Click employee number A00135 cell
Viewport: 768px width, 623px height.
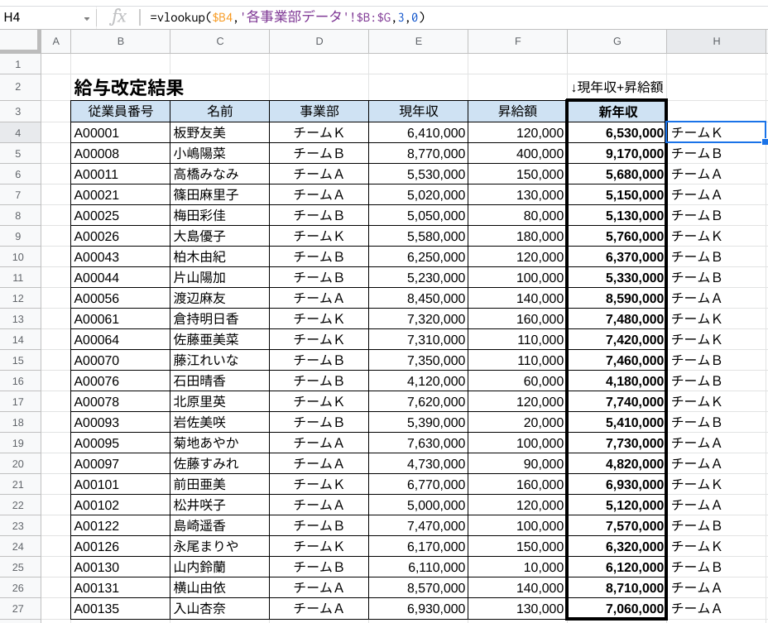pyautogui.click(x=120, y=608)
